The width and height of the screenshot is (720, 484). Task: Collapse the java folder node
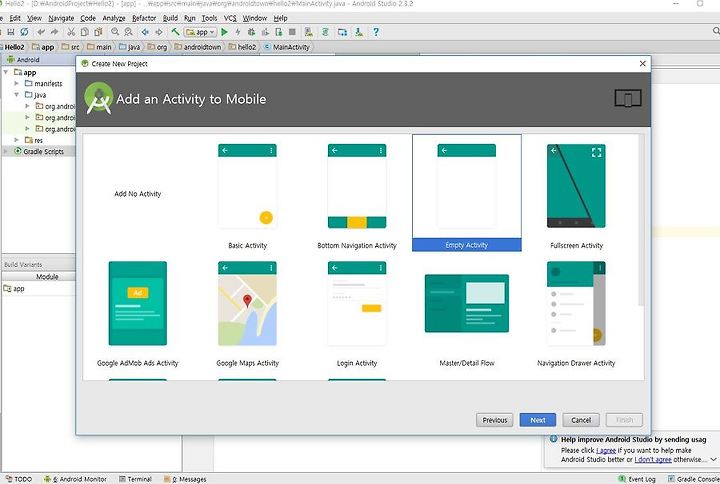click(17, 95)
